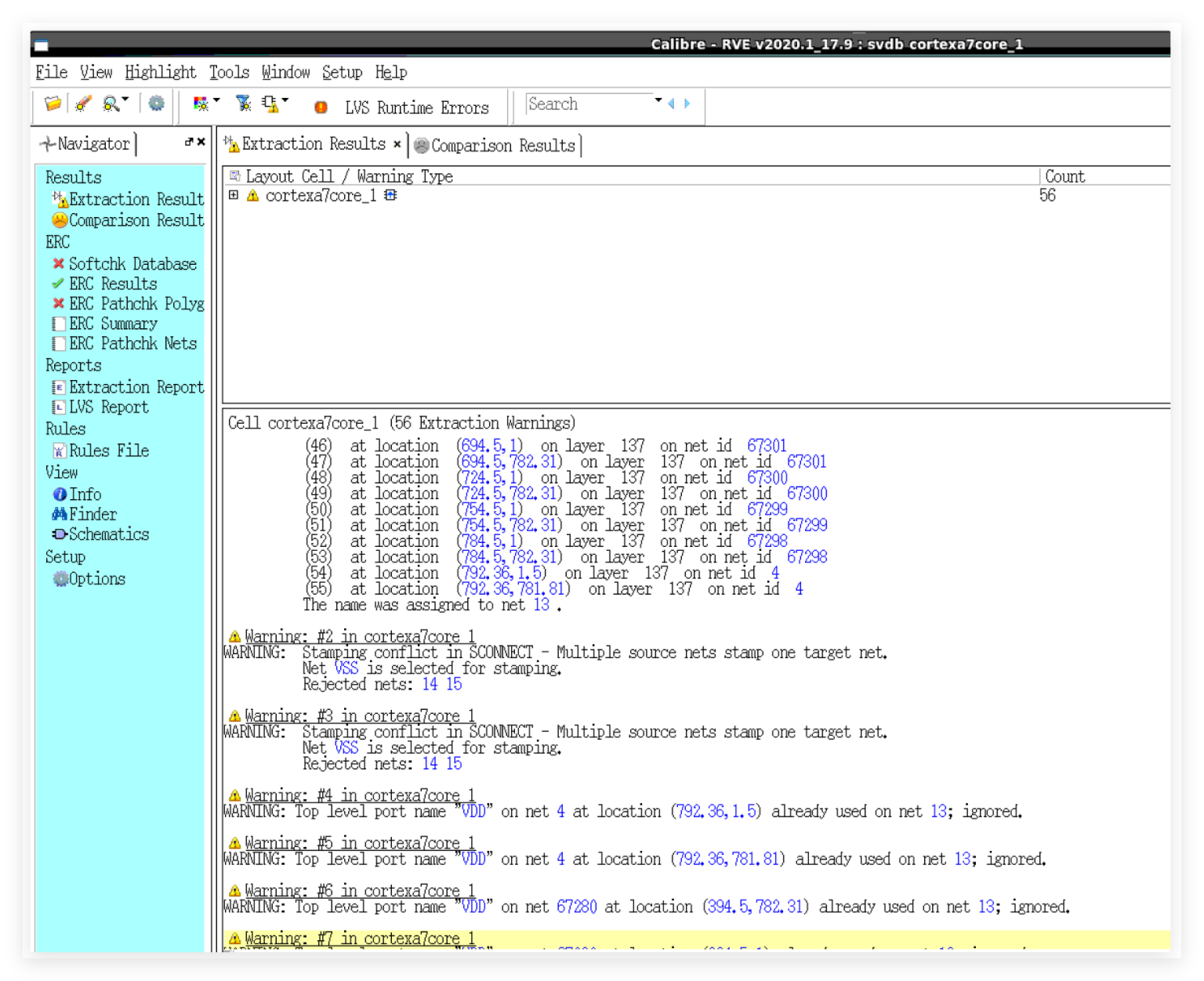Click the setup gear icon in the toolbar
This screenshot has width=1204, height=981.
156,103
